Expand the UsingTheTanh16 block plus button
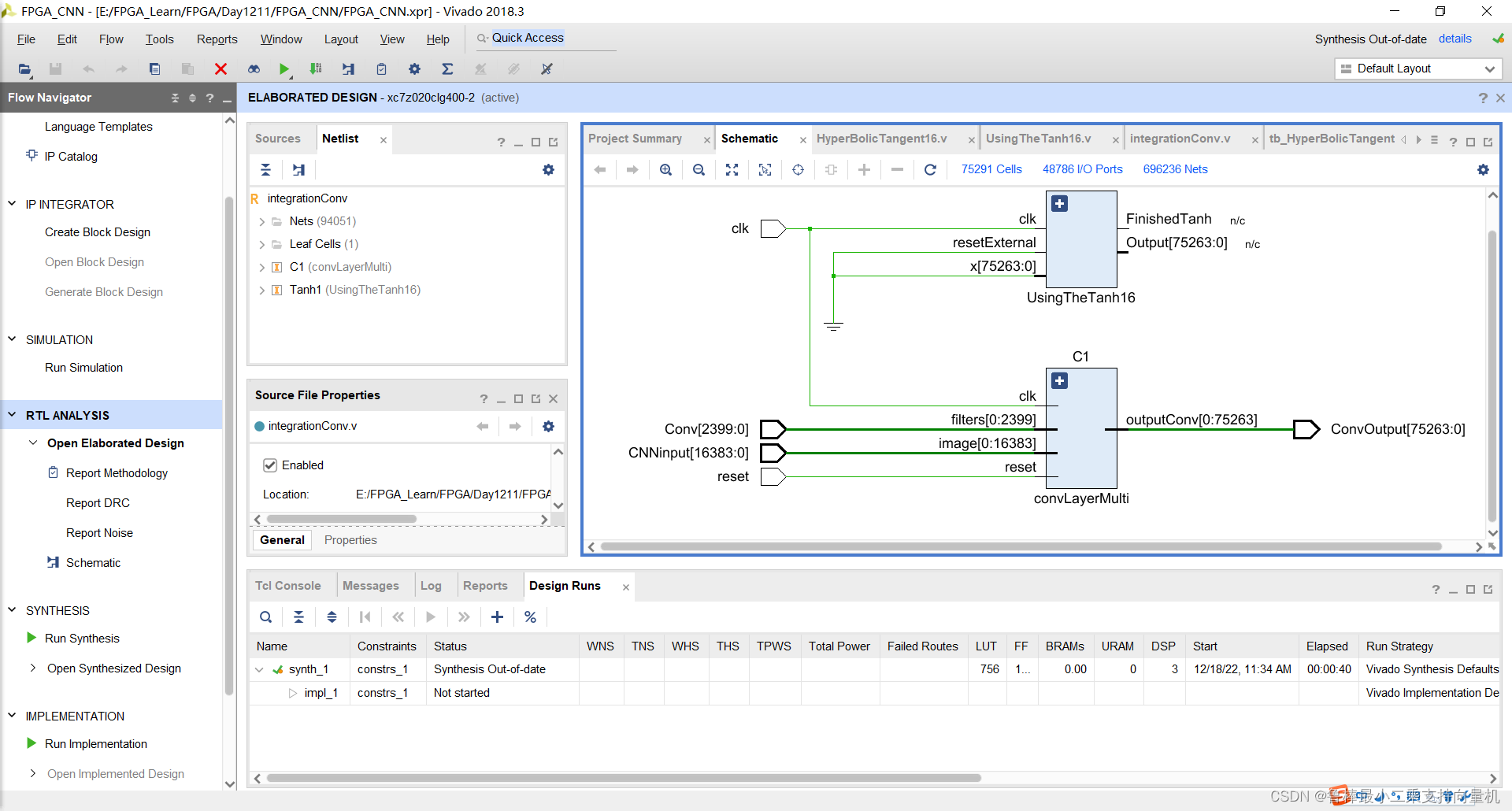 point(1060,204)
